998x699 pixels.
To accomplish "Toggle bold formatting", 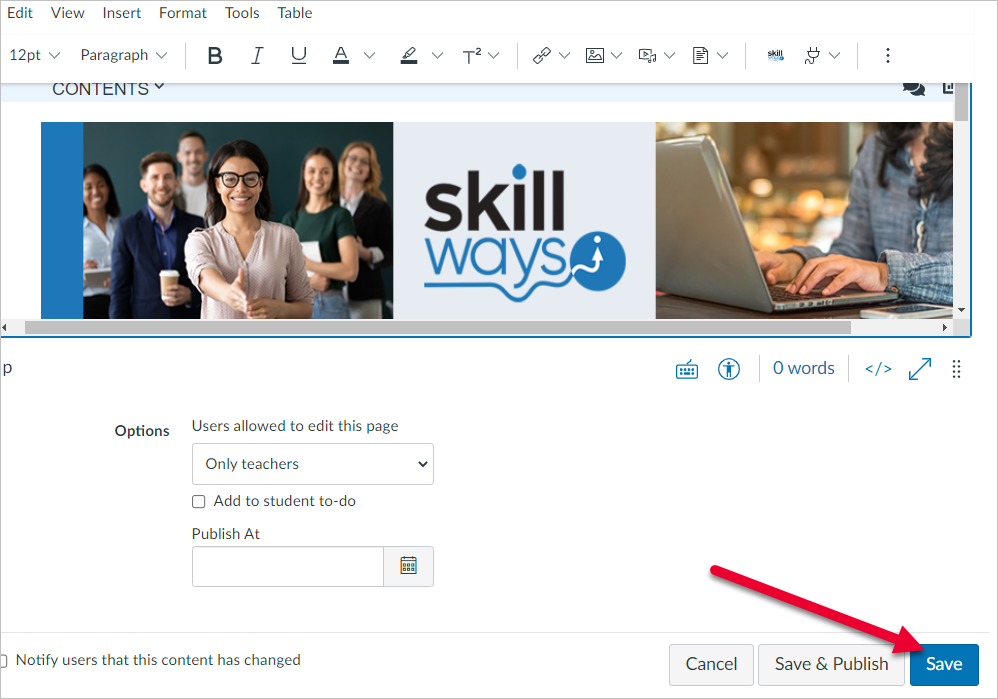I will (x=215, y=56).
